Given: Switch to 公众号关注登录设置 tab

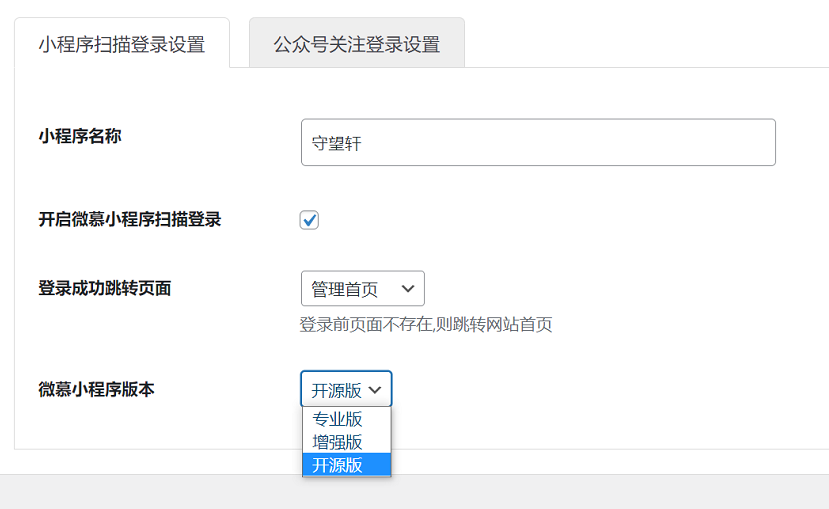Looking at the screenshot, I should pyautogui.click(x=357, y=43).
